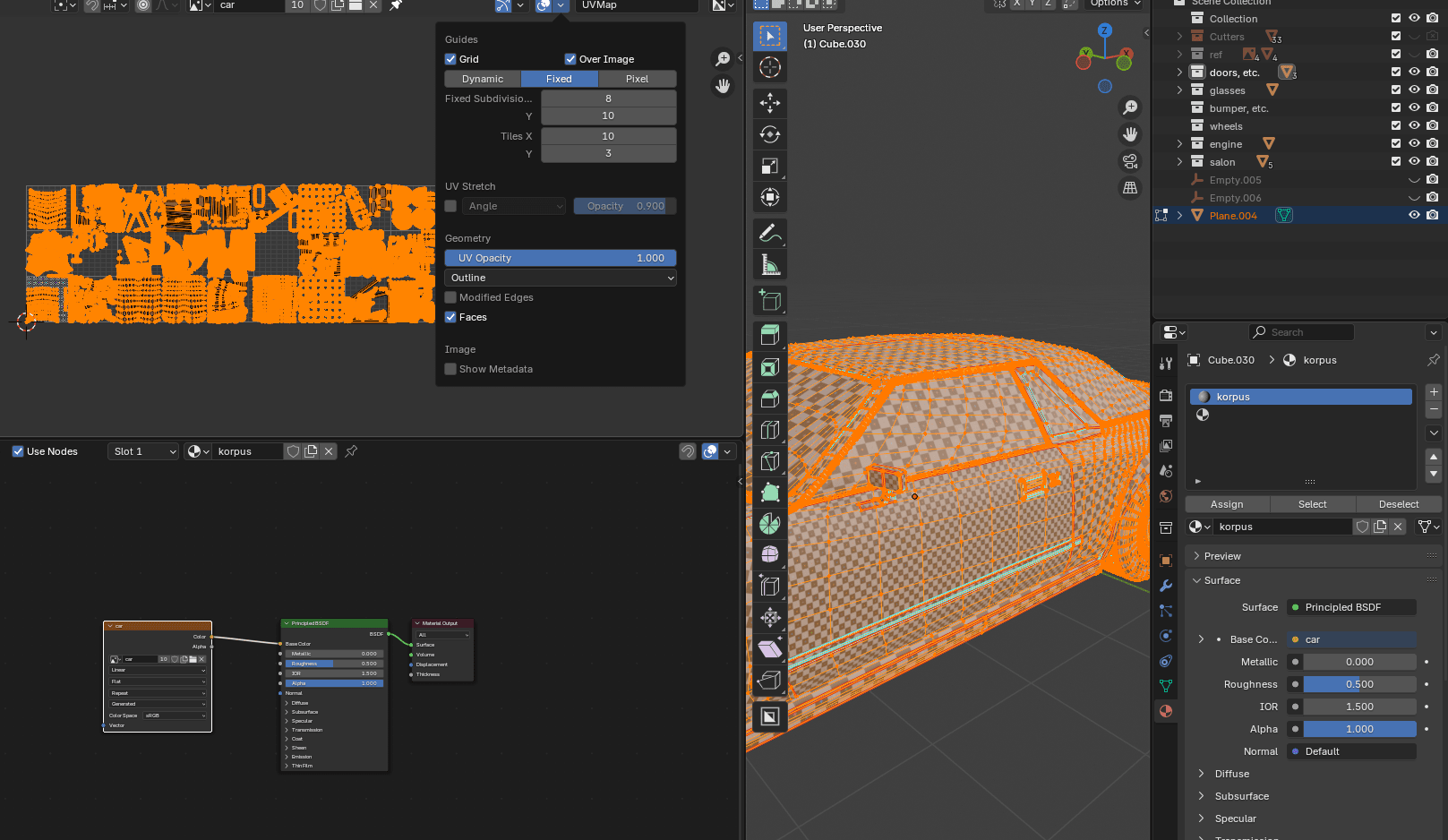Activate the Annotate tool

point(769,233)
